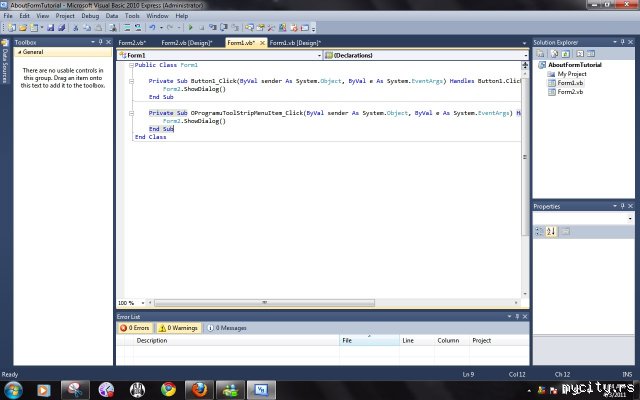The height and width of the screenshot is (400, 640).
Task: Toggle the 0 Errors filter
Action: 135,327
